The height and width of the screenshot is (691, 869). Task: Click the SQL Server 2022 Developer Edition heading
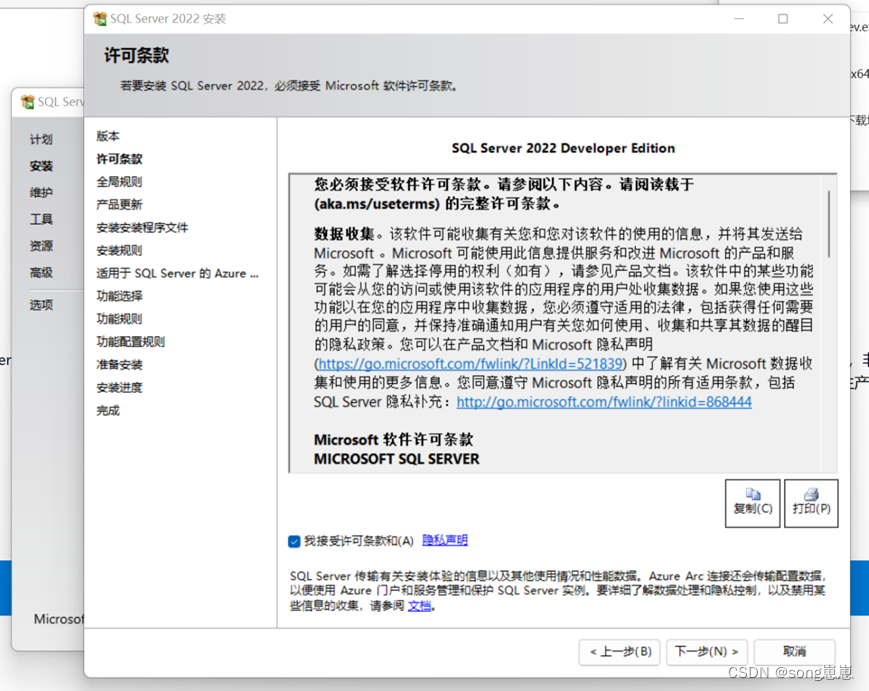tap(563, 148)
